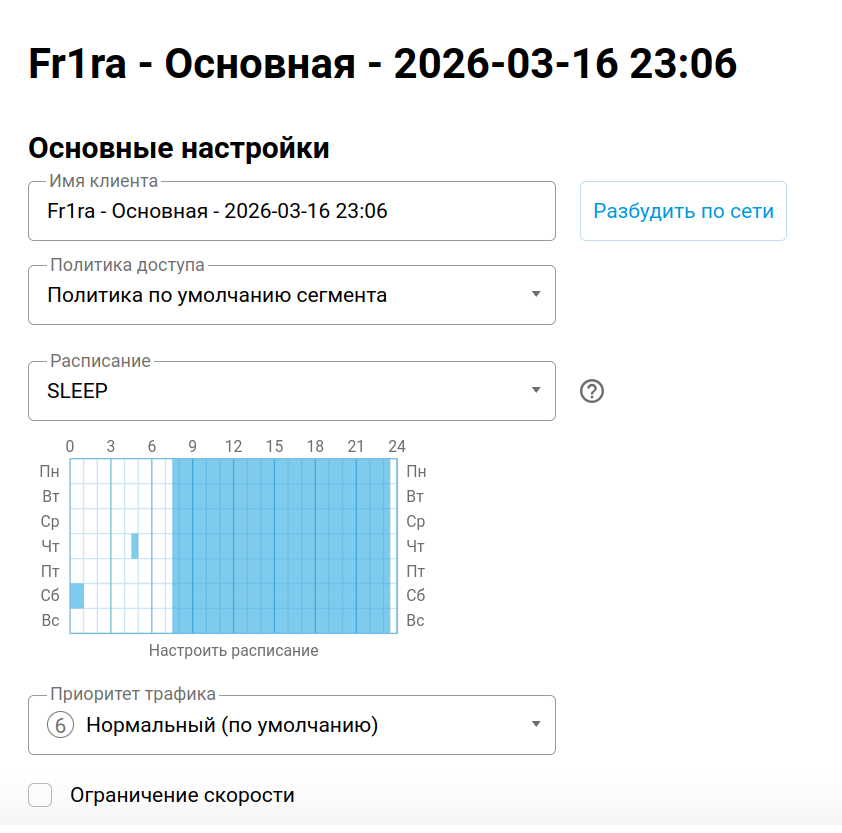Click the Вс day label right of grid
This screenshot has height=833, width=842.
click(415, 621)
